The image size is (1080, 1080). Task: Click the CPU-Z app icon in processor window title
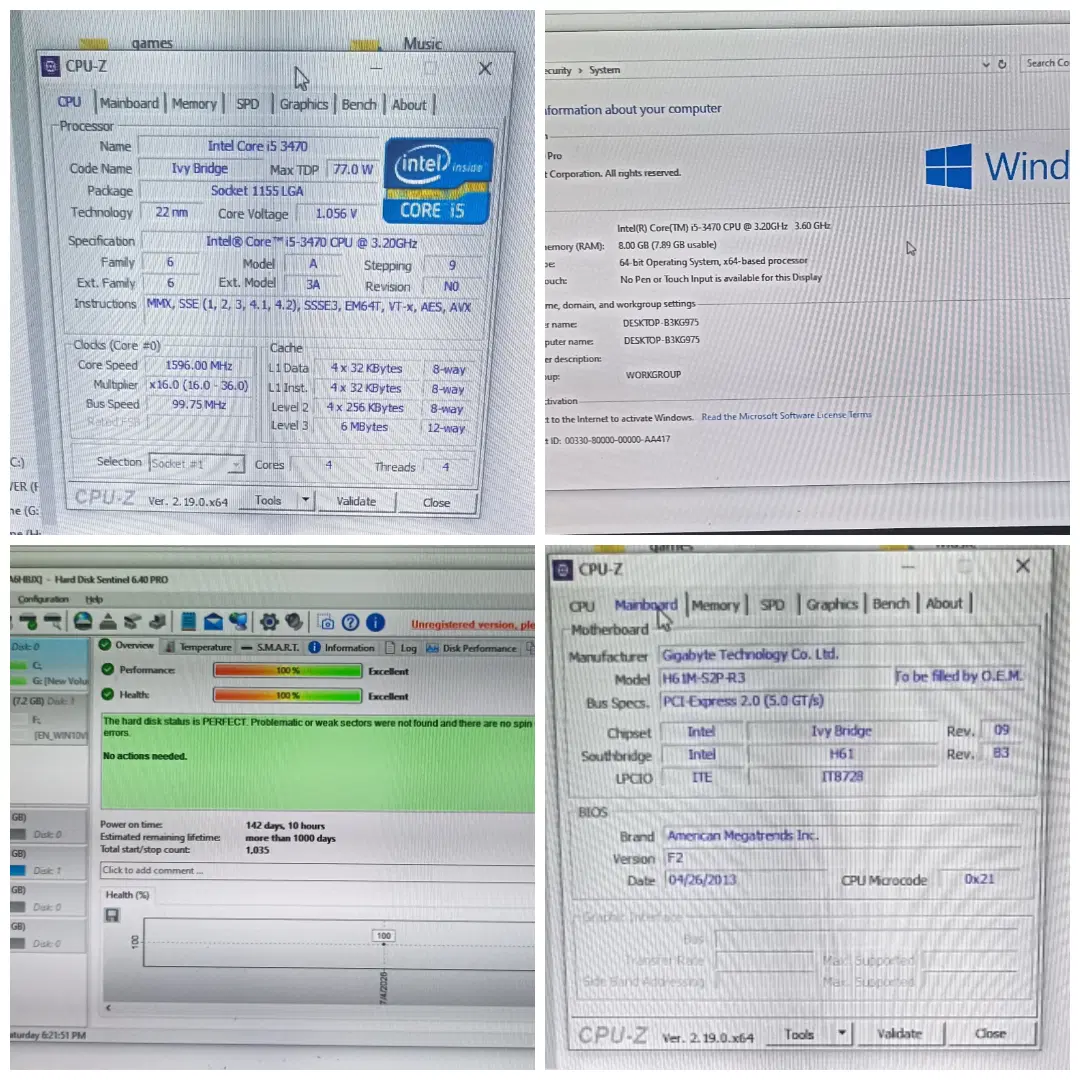50,66
